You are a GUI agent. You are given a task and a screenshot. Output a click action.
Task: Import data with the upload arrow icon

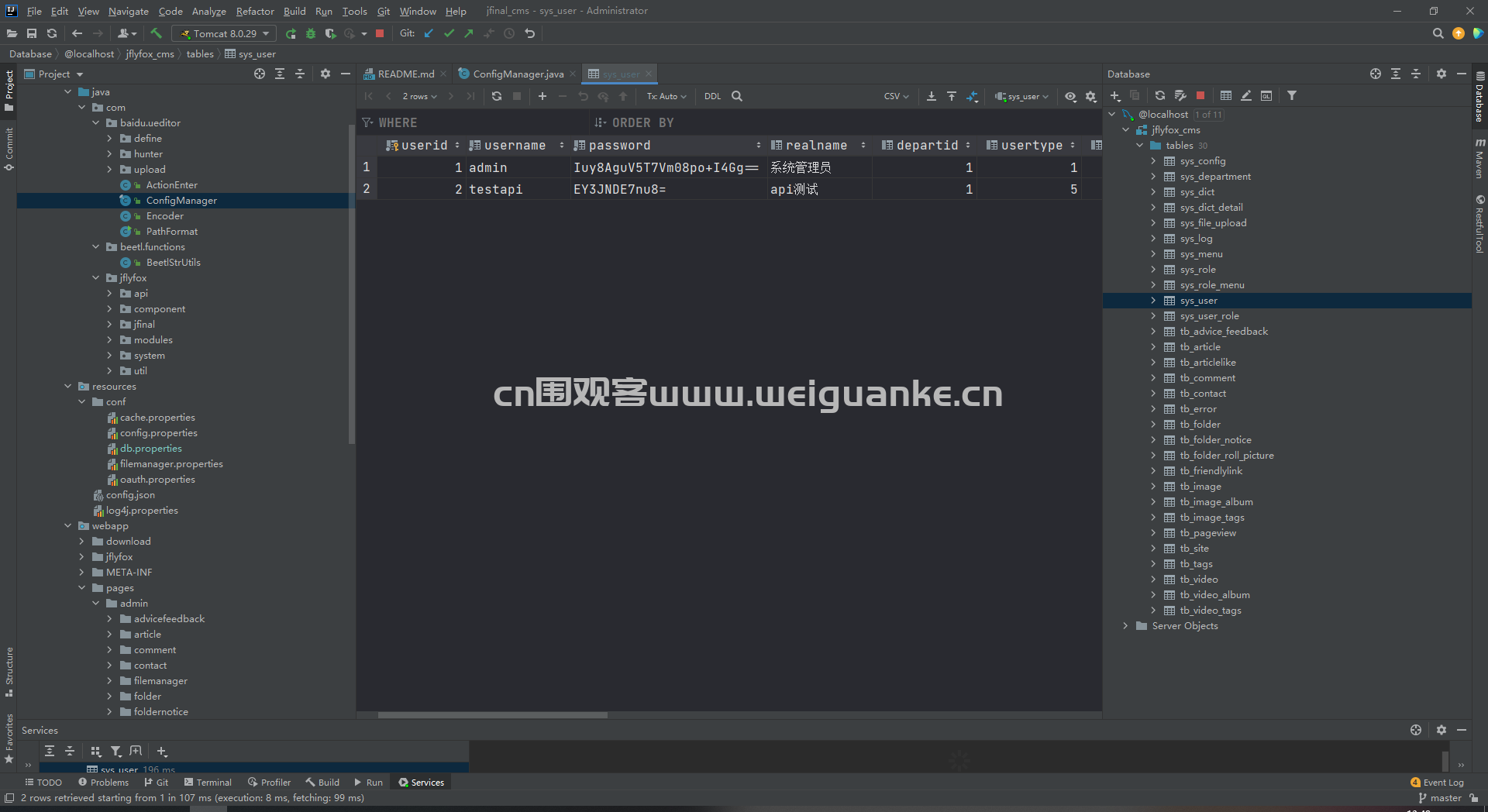(952, 96)
